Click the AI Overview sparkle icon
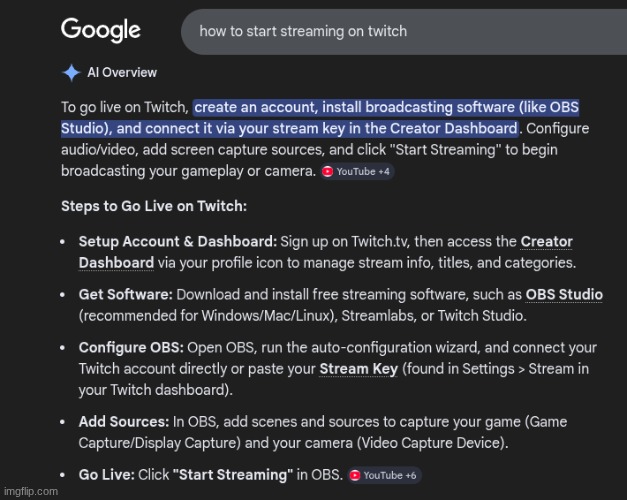 (71, 73)
